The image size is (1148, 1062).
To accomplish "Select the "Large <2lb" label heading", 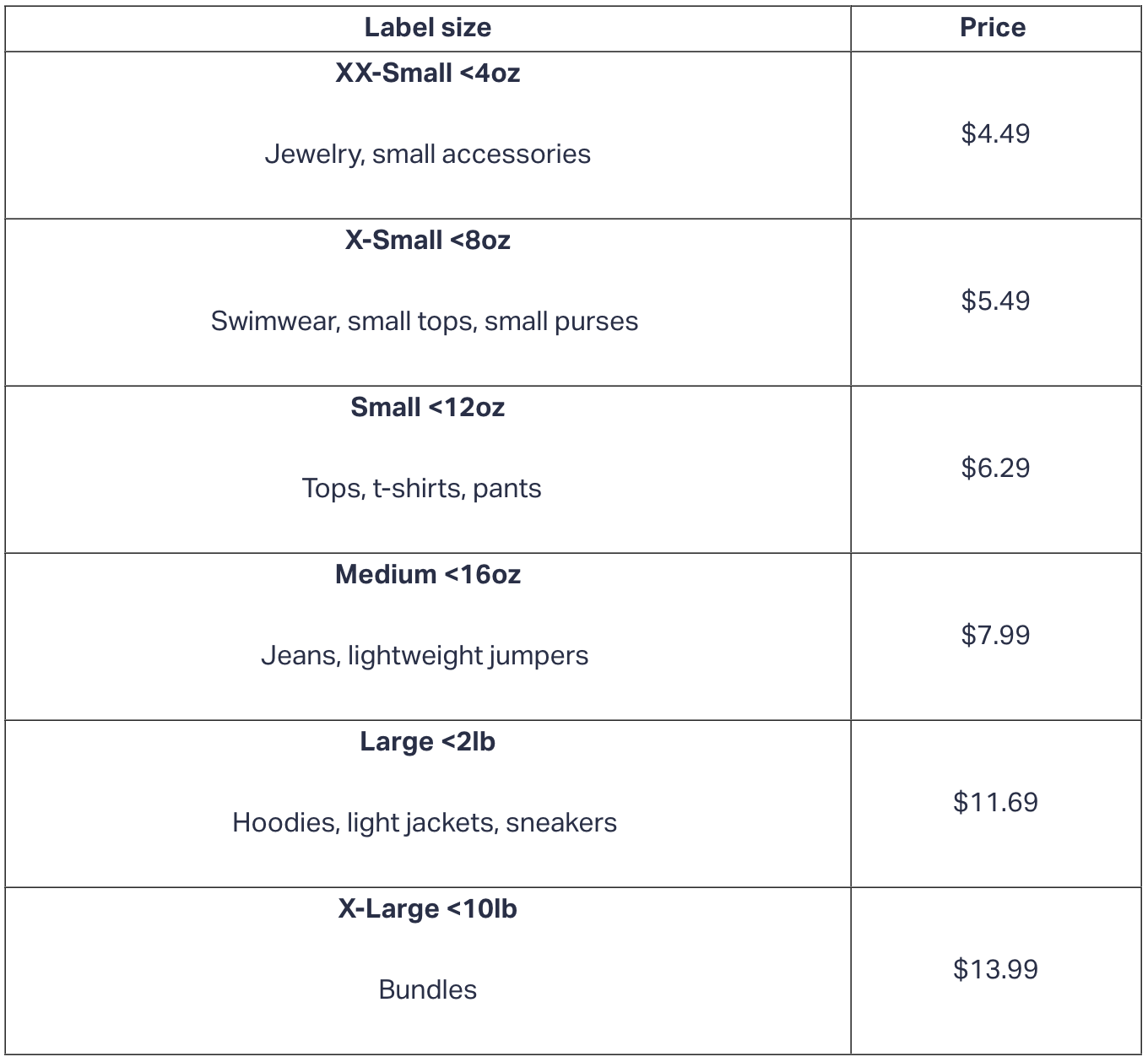I will click(x=427, y=742).
